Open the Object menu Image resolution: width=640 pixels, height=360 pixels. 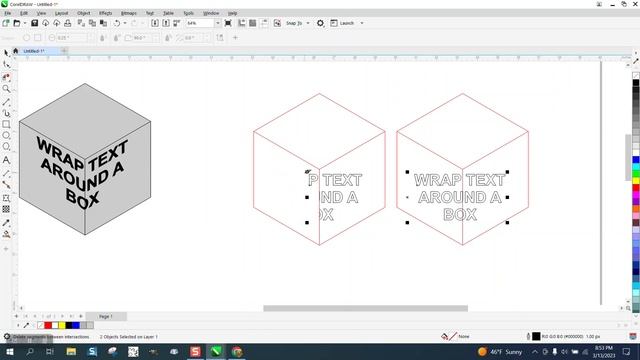click(84, 13)
